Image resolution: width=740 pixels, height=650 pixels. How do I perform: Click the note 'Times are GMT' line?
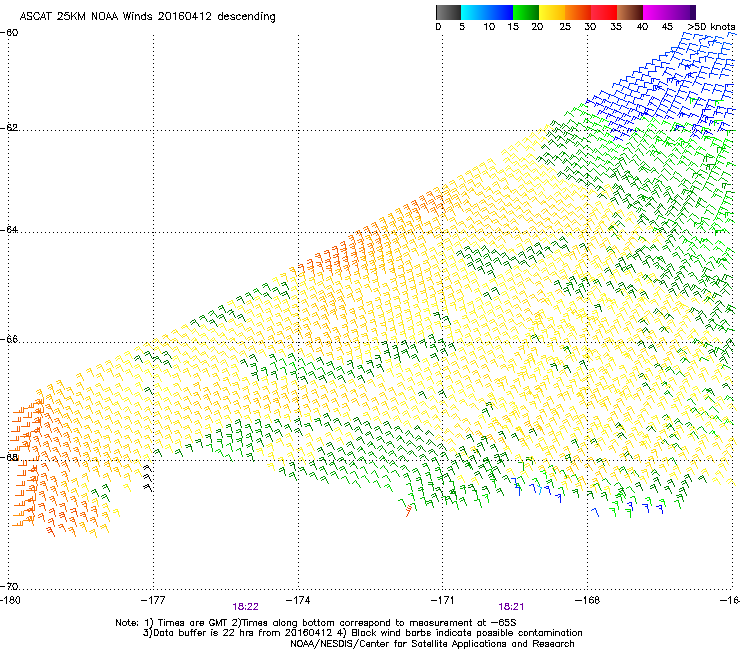point(316,623)
